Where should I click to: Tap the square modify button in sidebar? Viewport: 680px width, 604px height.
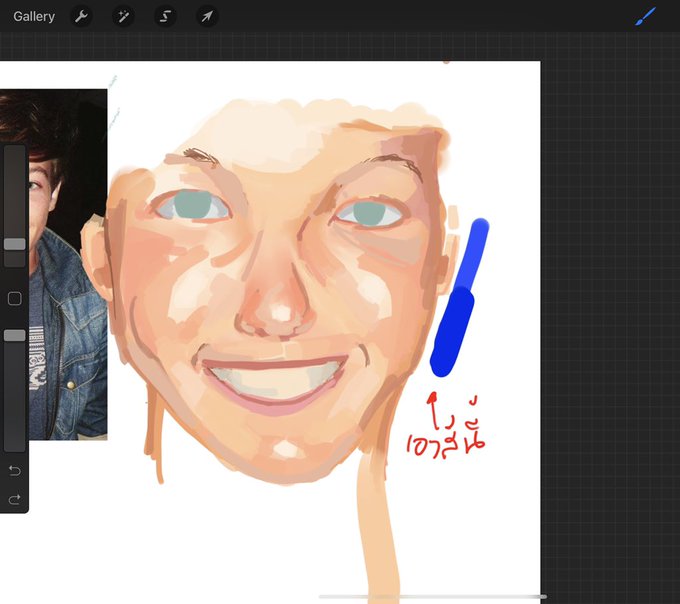coord(15,298)
